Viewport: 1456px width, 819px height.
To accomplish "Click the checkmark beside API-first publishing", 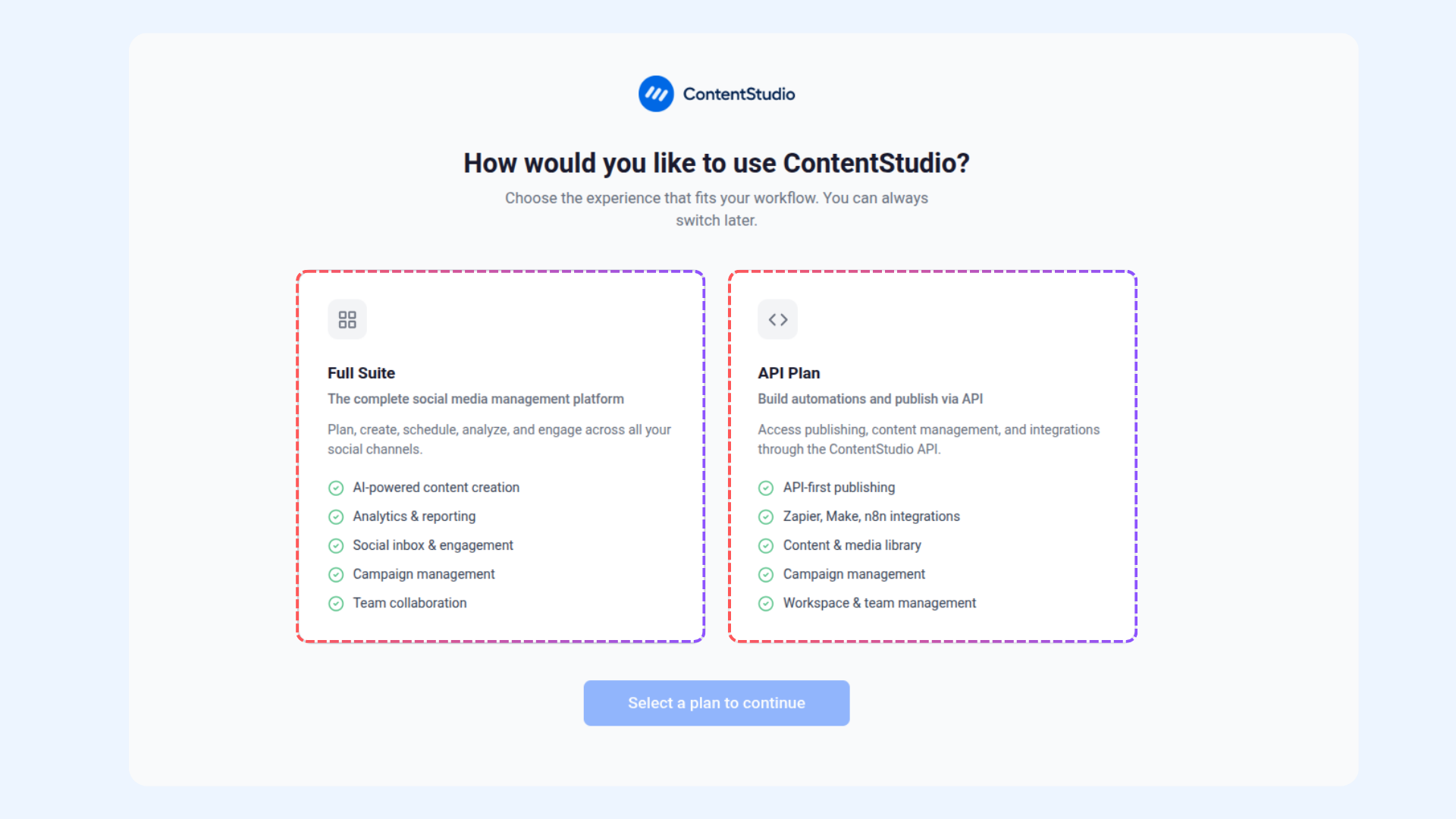I will pos(766,488).
